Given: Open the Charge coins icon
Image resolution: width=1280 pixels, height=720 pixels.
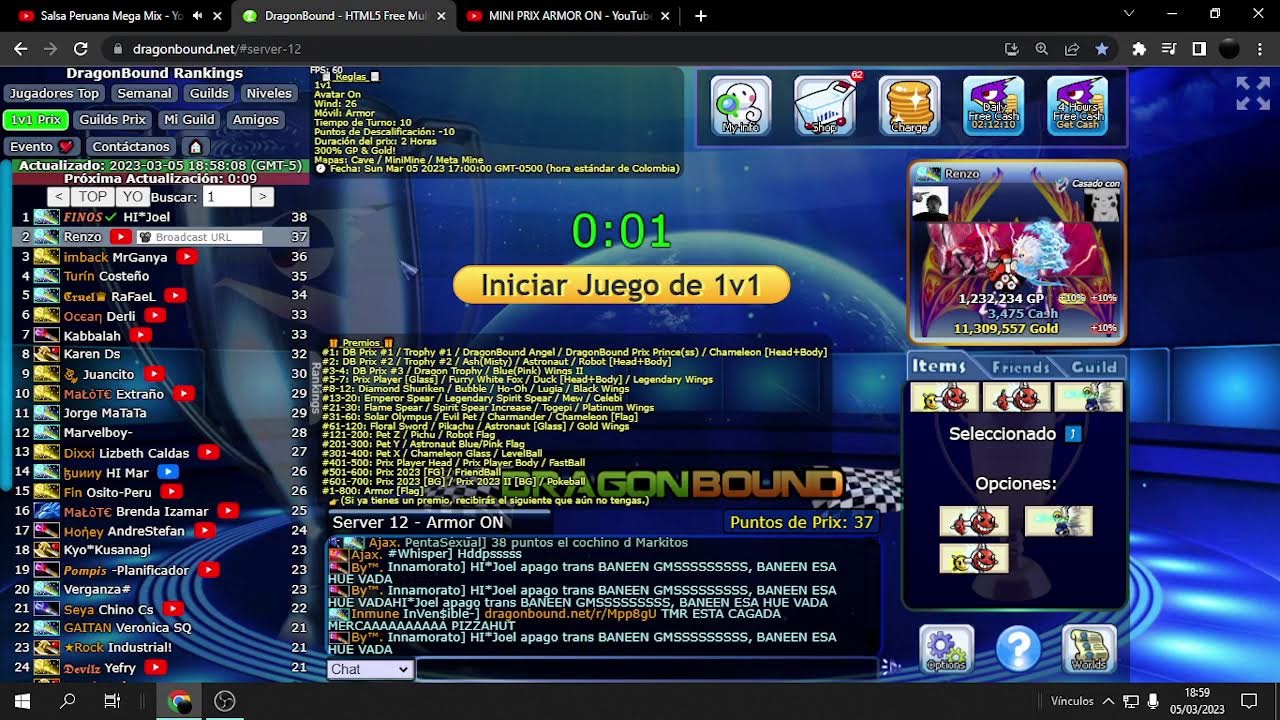Looking at the screenshot, I should click(909, 106).
